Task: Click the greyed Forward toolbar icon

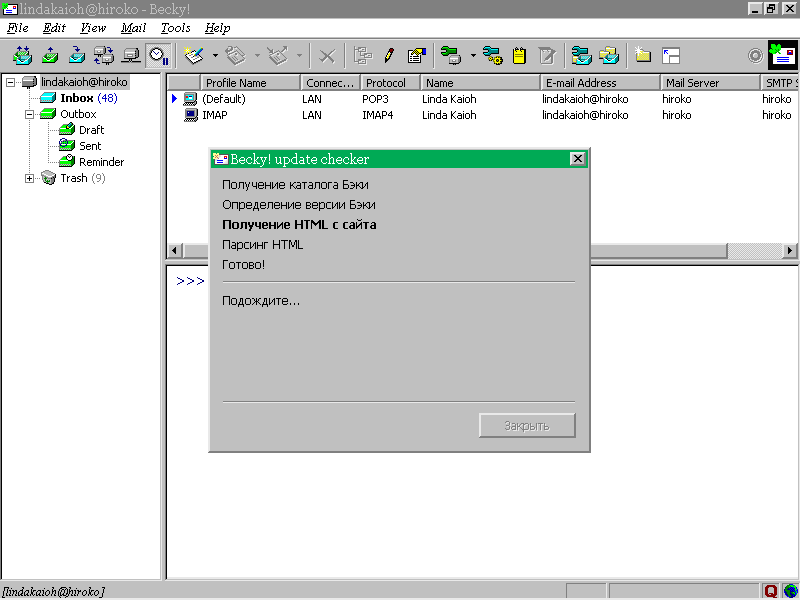Action: coord(278,55)
